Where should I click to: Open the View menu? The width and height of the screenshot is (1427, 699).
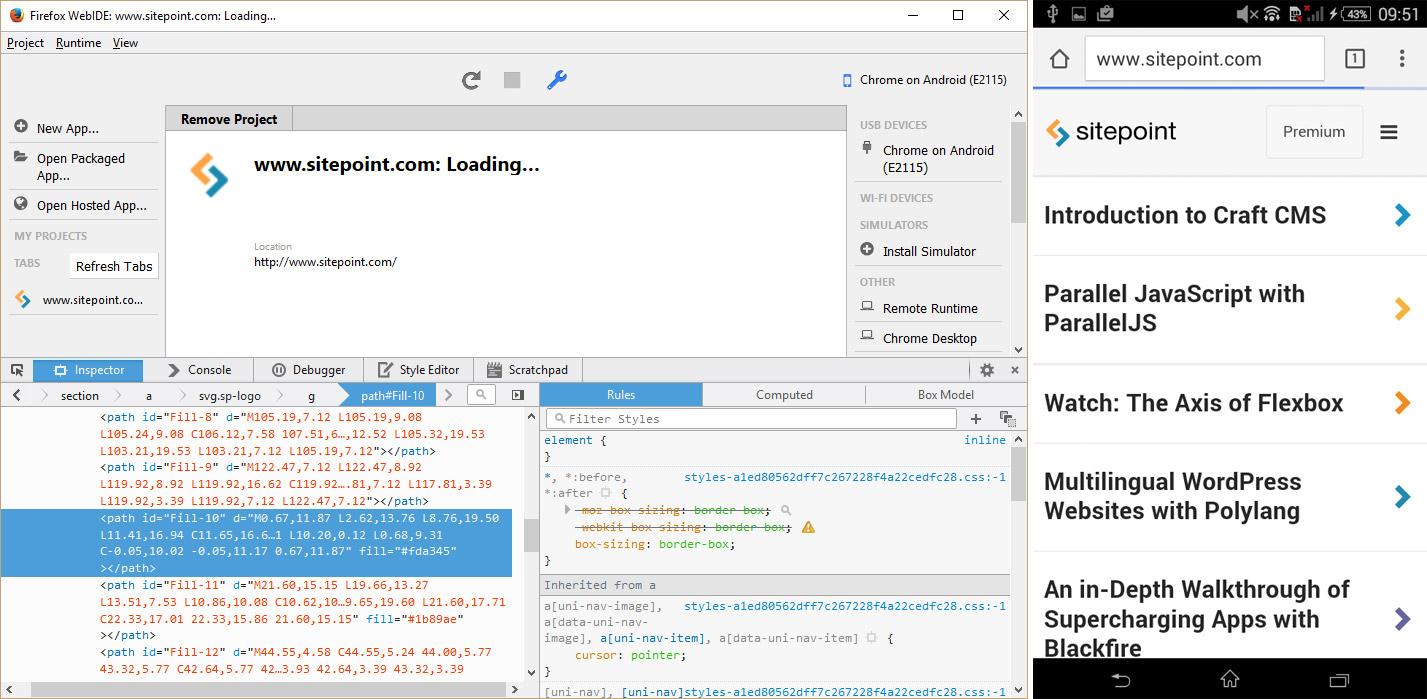tap(125, 43)
